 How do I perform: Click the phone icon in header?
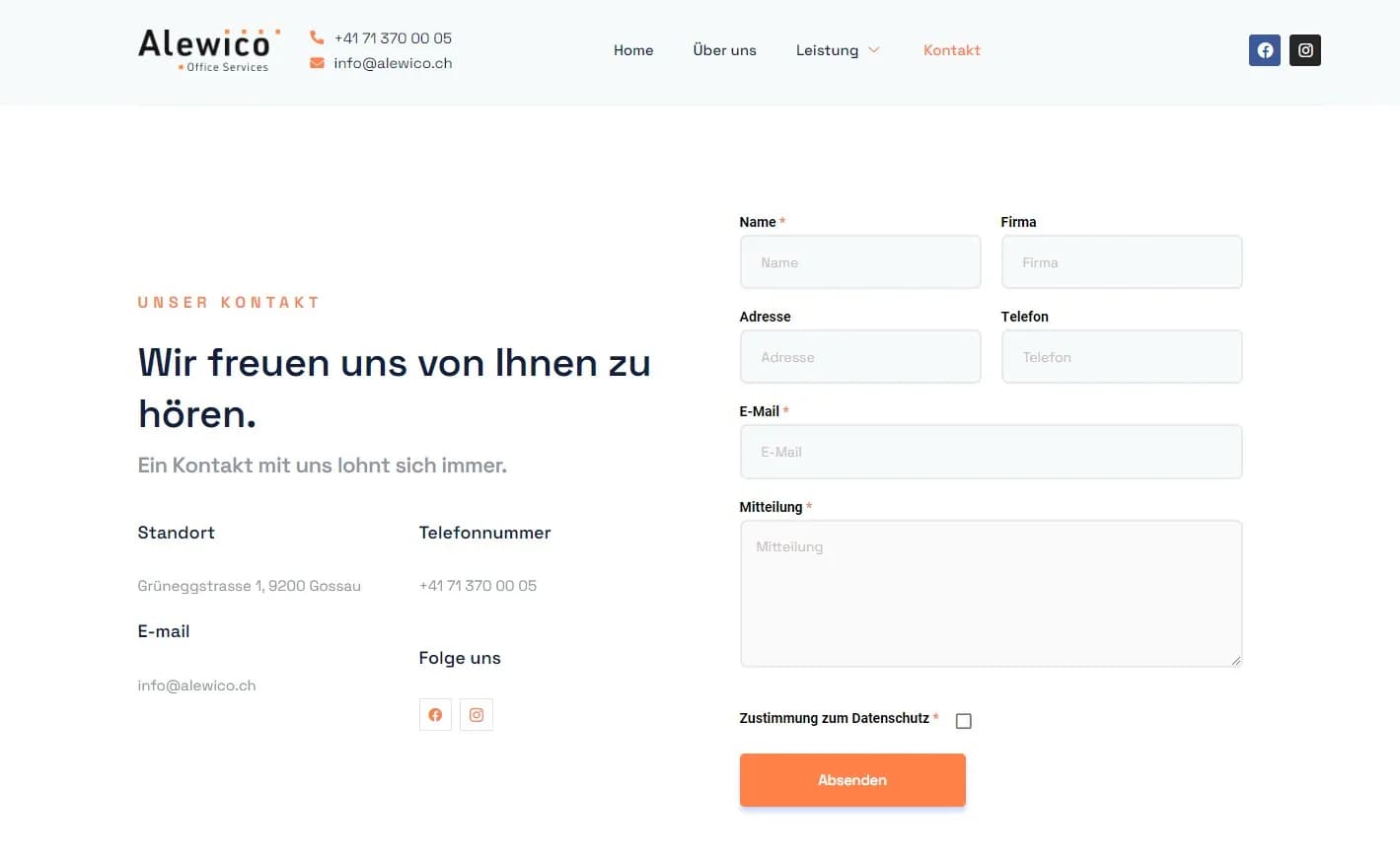317,37
